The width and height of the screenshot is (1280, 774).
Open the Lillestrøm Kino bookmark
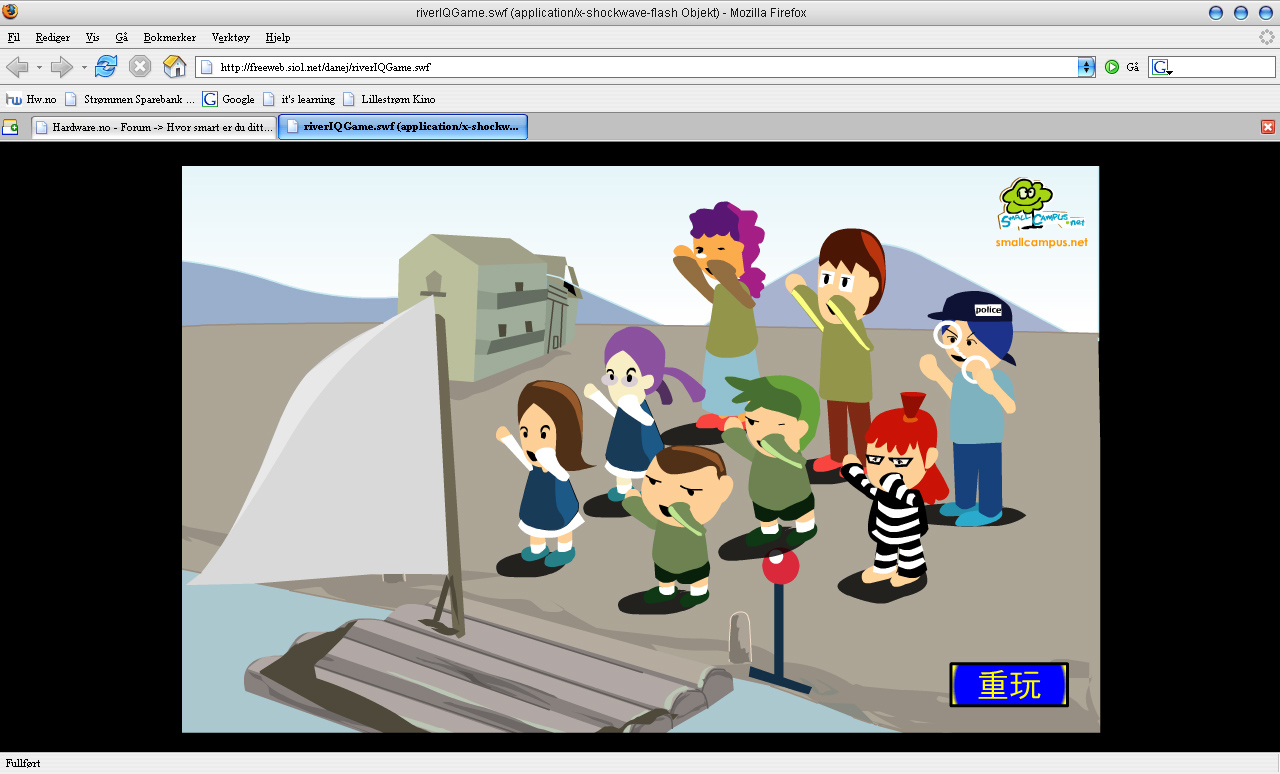(x=389, y=99)
